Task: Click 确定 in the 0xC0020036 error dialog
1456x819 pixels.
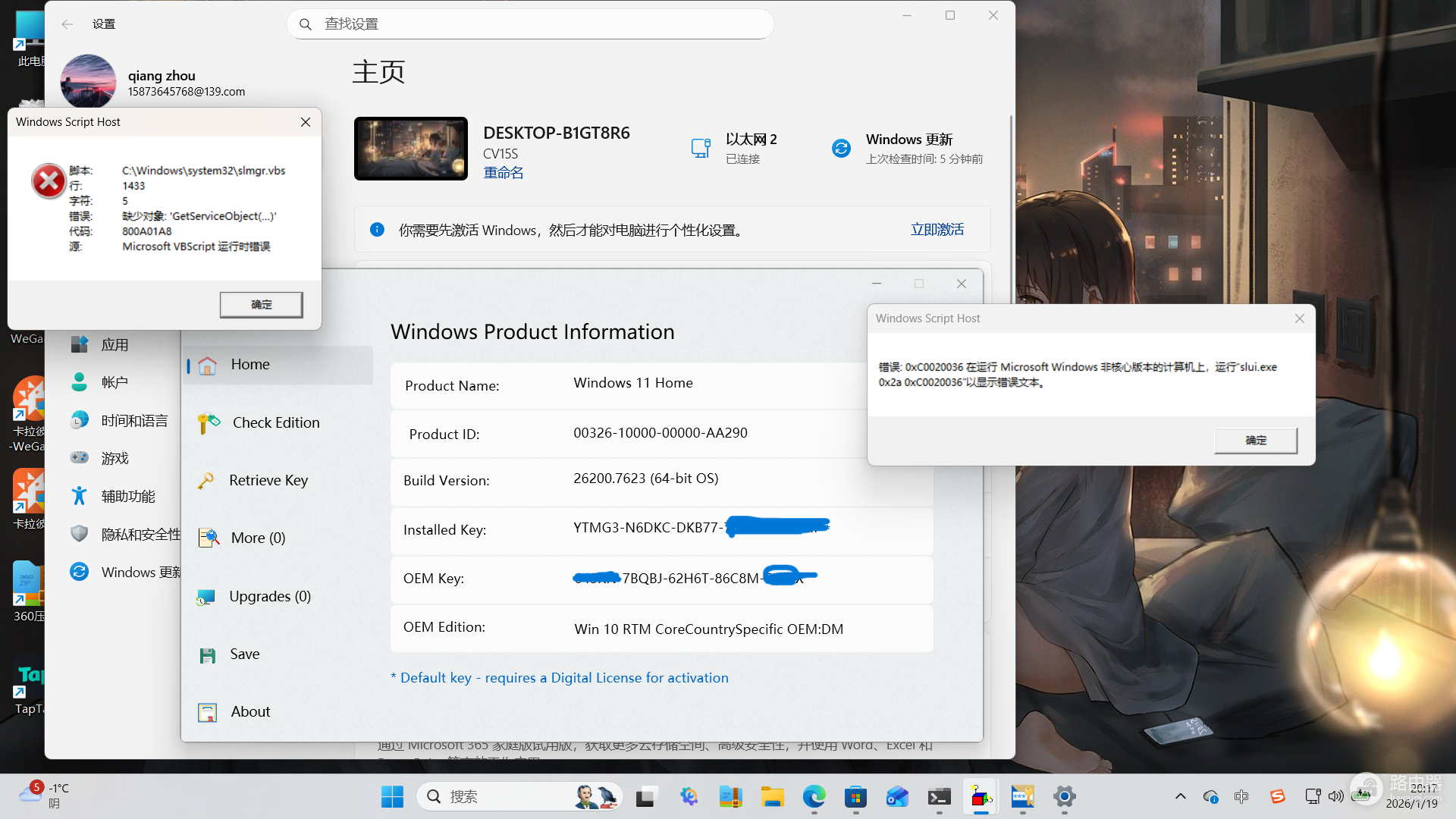Action: pyautogui.click(x=1256, y=441)
